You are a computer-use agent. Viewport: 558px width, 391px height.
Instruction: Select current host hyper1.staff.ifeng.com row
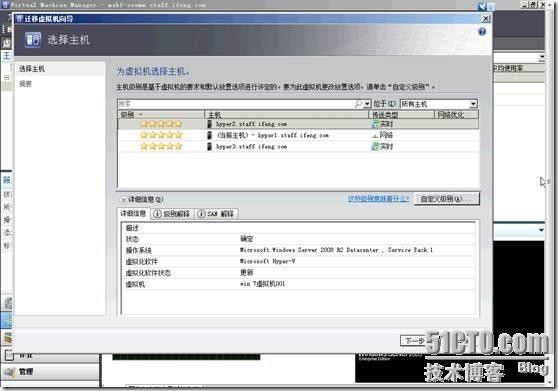click(298, 135)
